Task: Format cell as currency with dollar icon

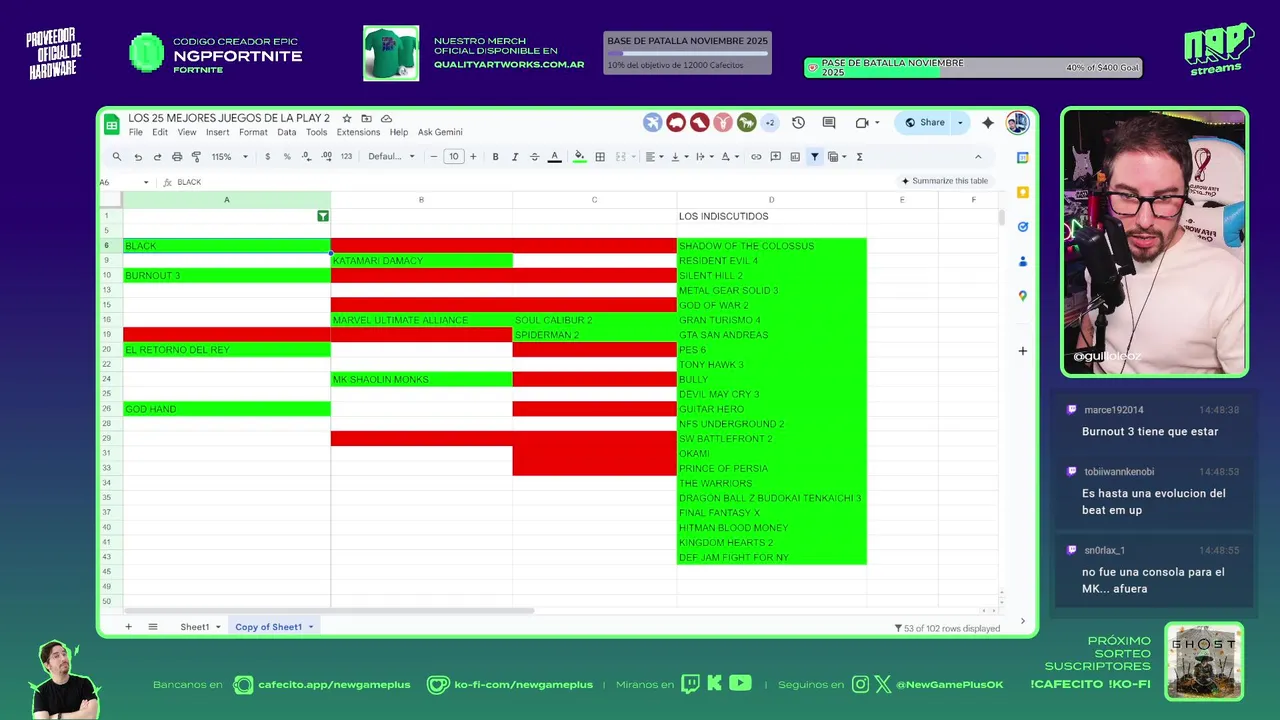Action: (267, 157)
